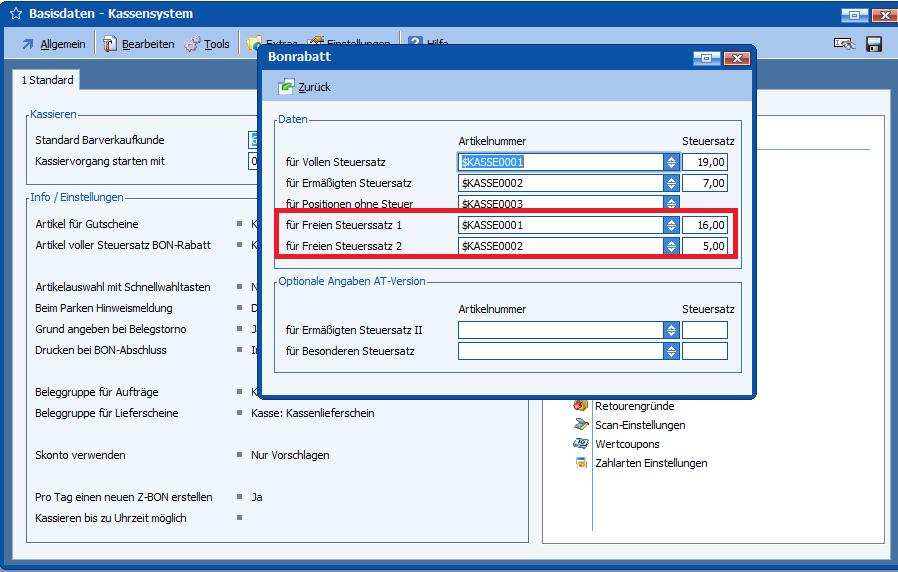898x572 pixels.
Task: Click the floppy disk save icon
Action: [873, 44]
